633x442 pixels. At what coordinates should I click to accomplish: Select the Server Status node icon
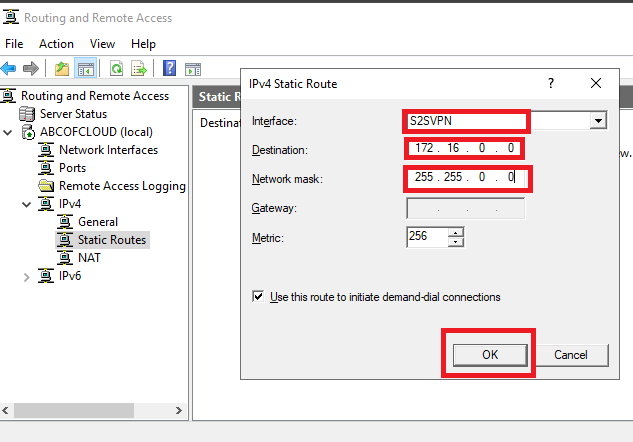tap(27, 114)
